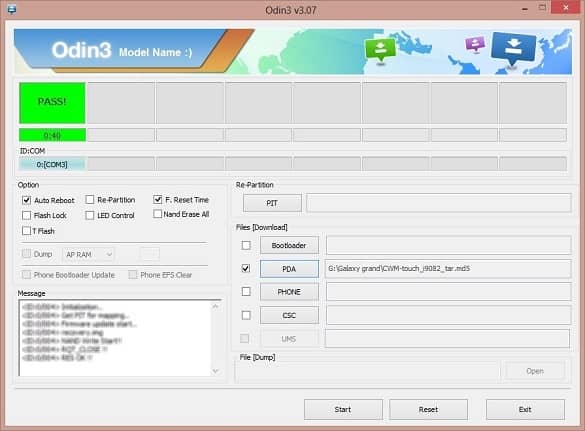Click the green upload speech-bubble icon in banner
Image resolution: width=585 pixels, height=431 pixels.
[380, 50]
